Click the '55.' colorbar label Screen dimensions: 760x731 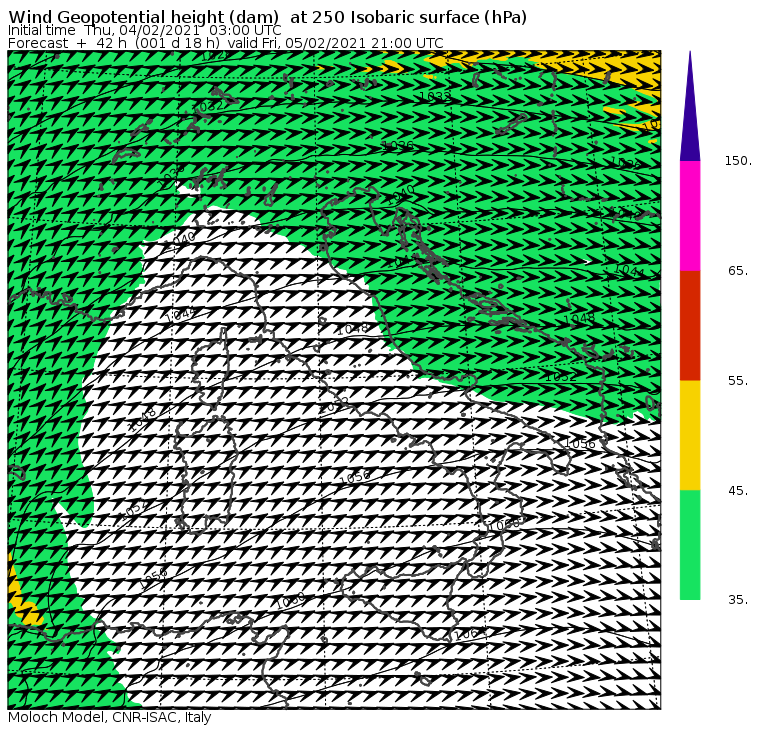[738, 381]
